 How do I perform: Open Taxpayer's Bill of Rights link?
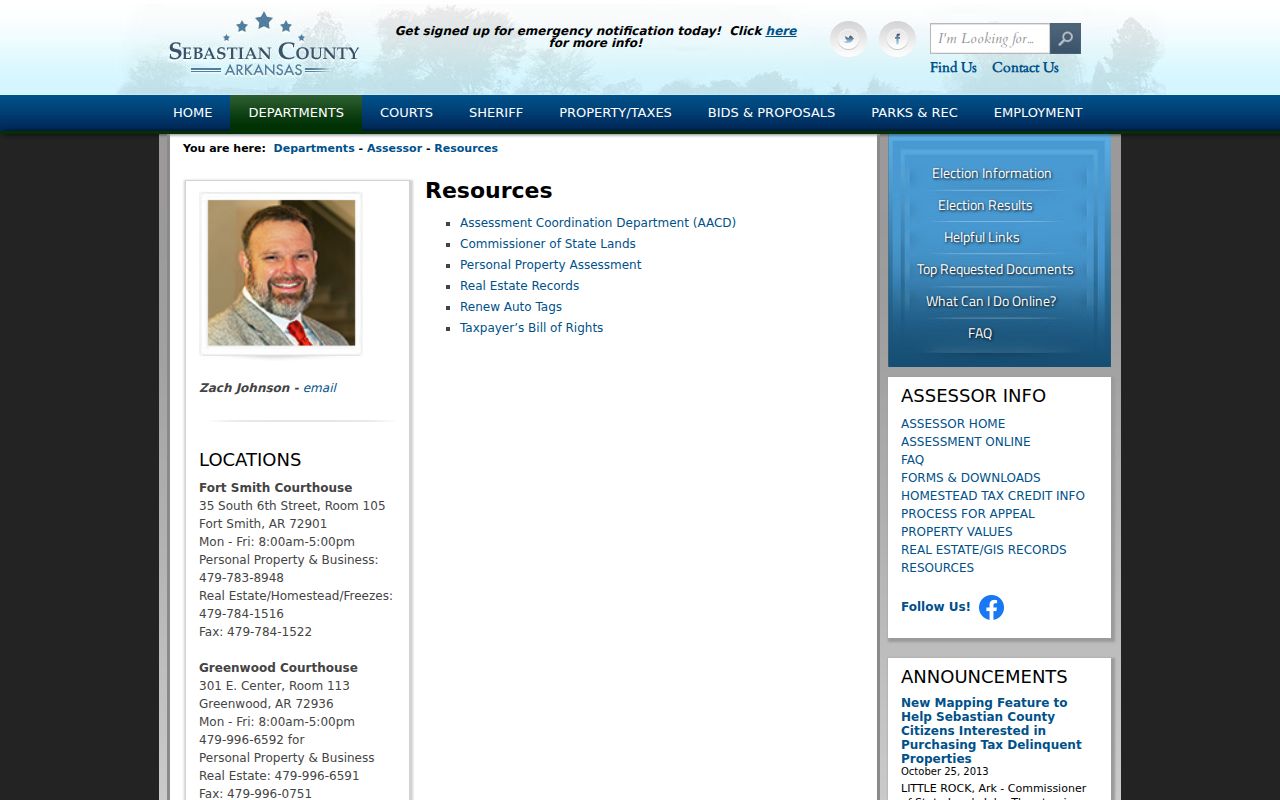532,328
